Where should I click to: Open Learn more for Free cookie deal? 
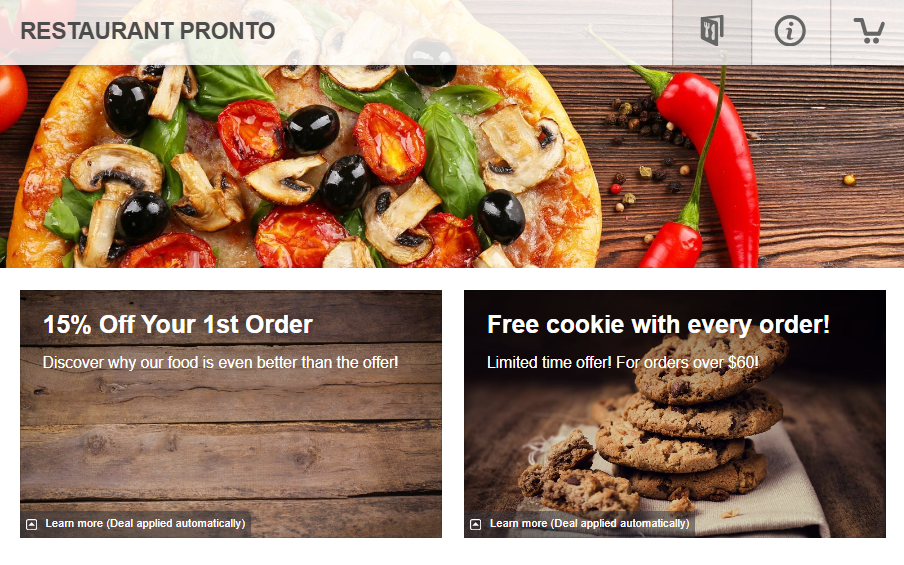589,523
